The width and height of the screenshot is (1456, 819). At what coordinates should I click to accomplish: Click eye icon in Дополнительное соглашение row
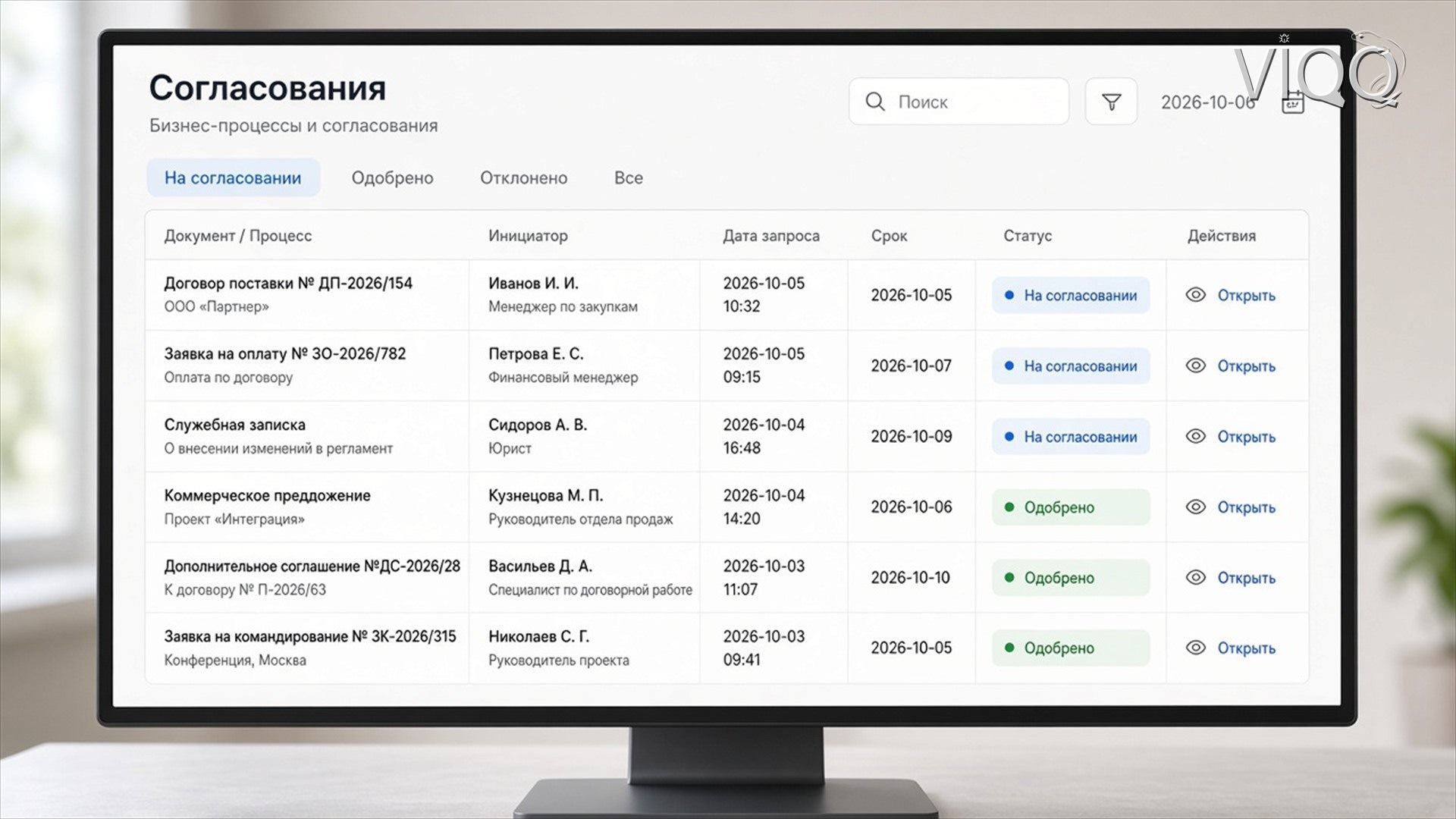click(1195, 577)
